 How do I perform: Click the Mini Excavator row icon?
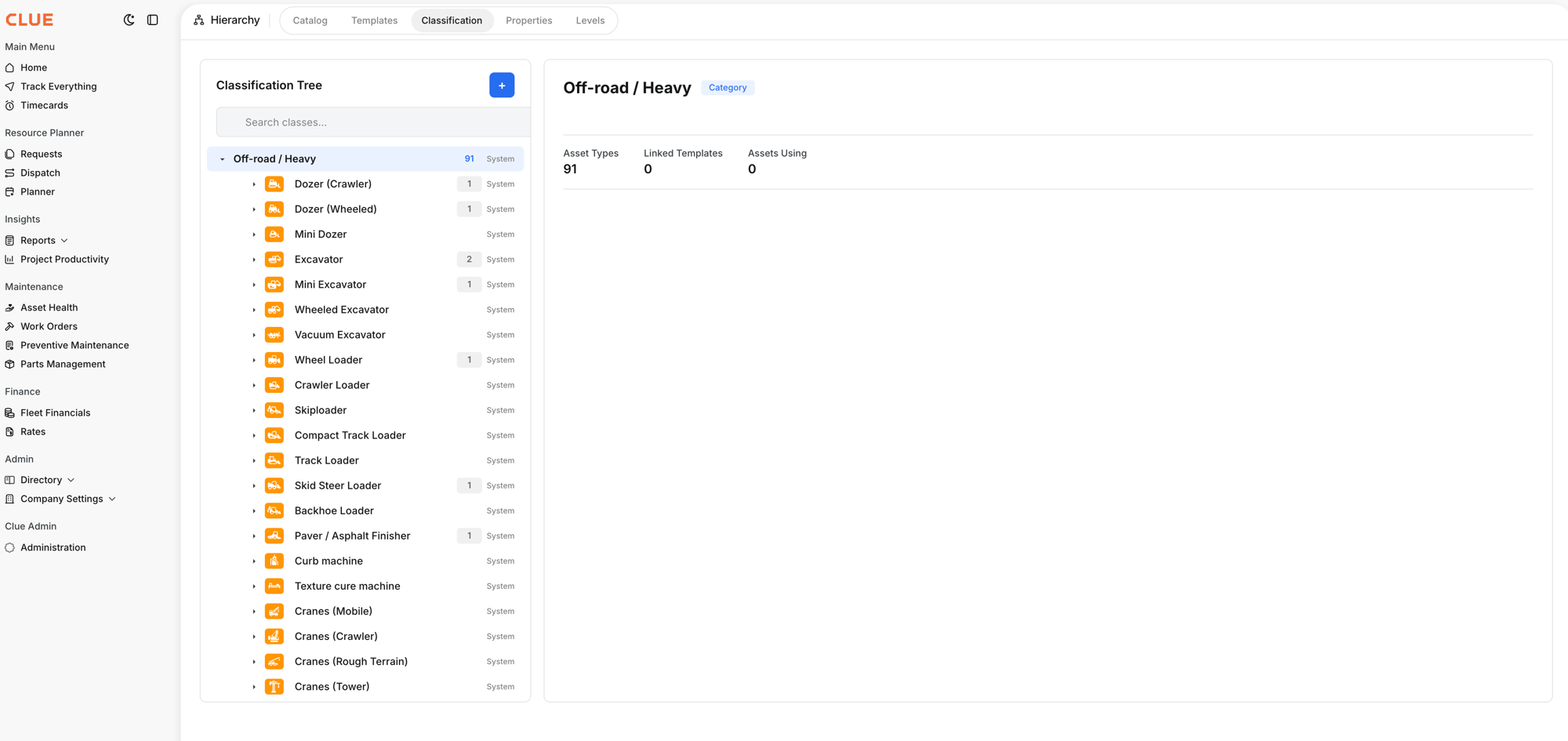point(274,284)
